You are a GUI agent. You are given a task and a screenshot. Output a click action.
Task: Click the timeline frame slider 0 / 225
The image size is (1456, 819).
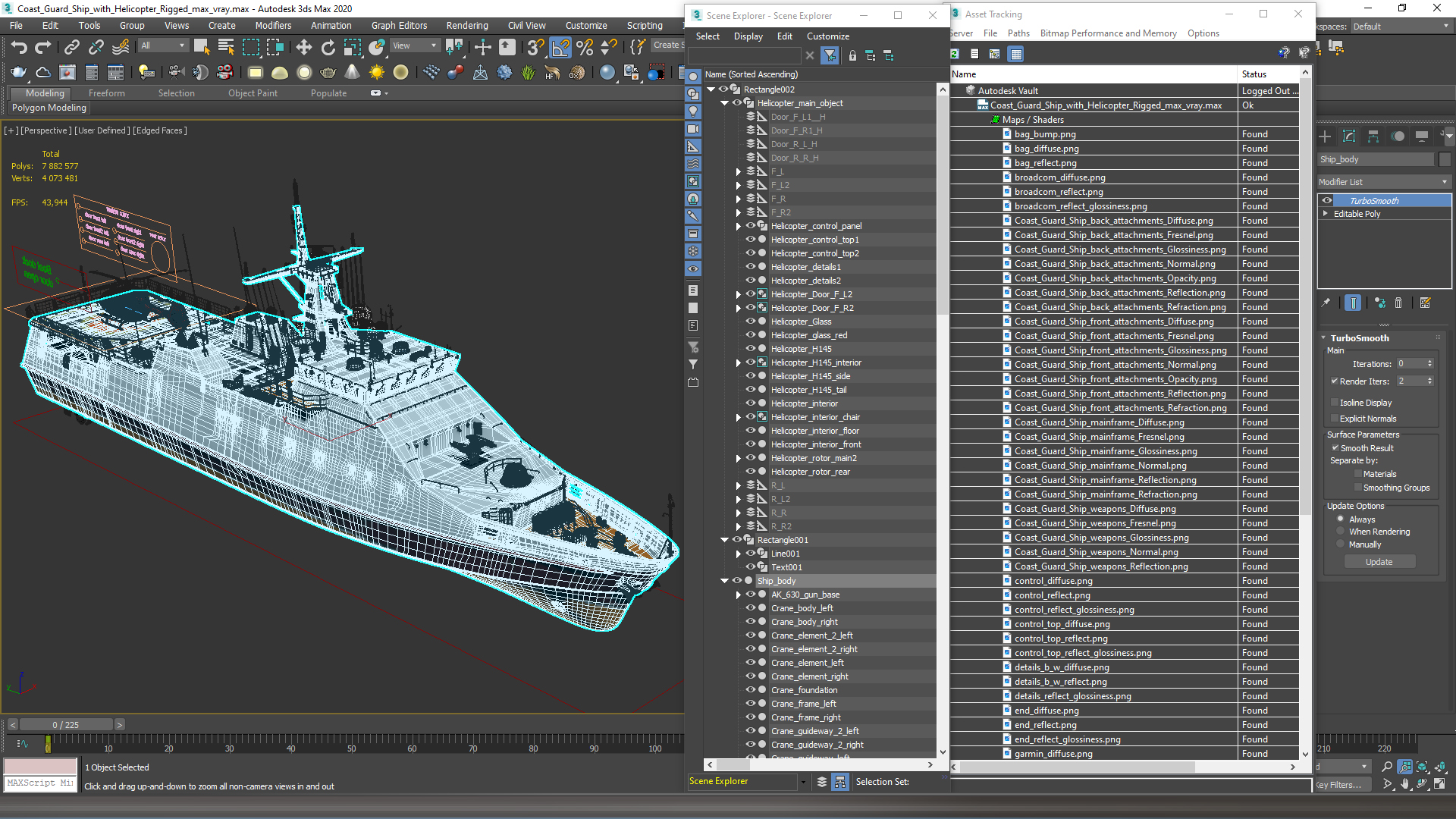click(x=66, y=725)
